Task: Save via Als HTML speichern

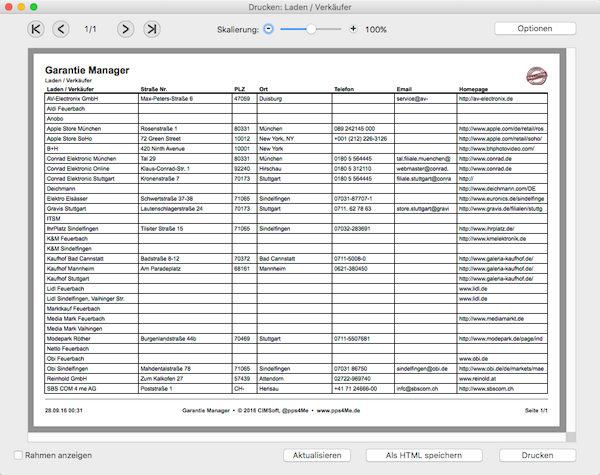Action: [424, 455]
